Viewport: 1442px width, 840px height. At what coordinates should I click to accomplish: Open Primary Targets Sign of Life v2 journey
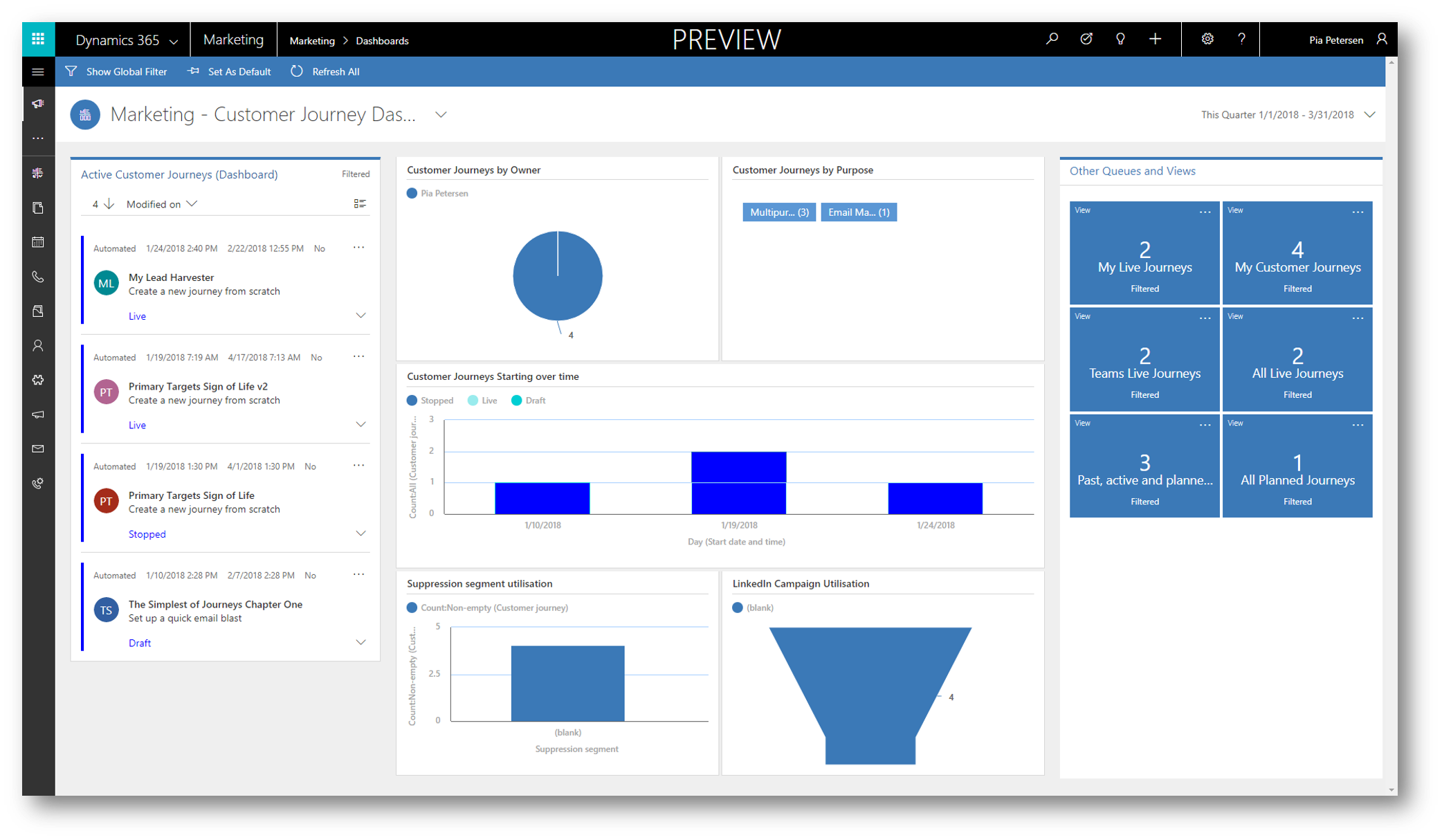coord(198,386)
